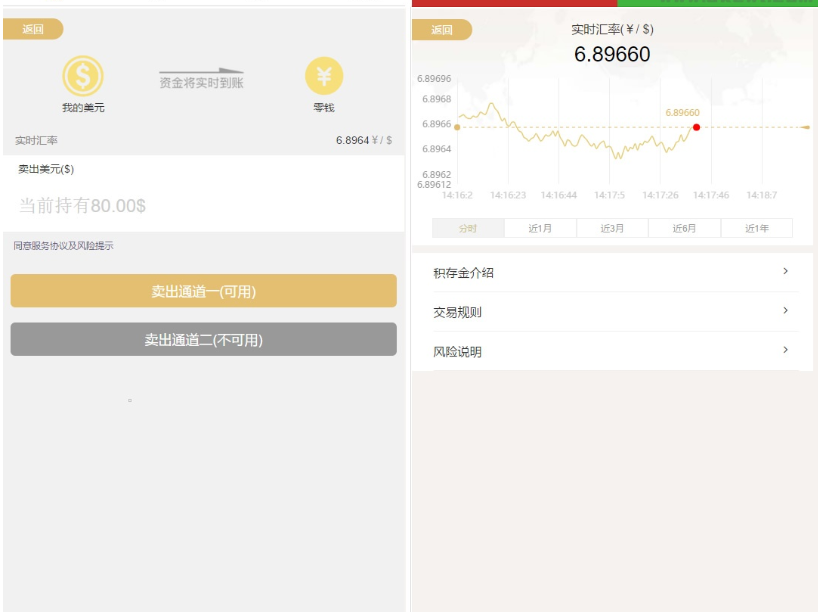Viewport: 818px width, 612px height.
Task: Click the large 6.89660 exchange rate value
Action: point(612,55)
